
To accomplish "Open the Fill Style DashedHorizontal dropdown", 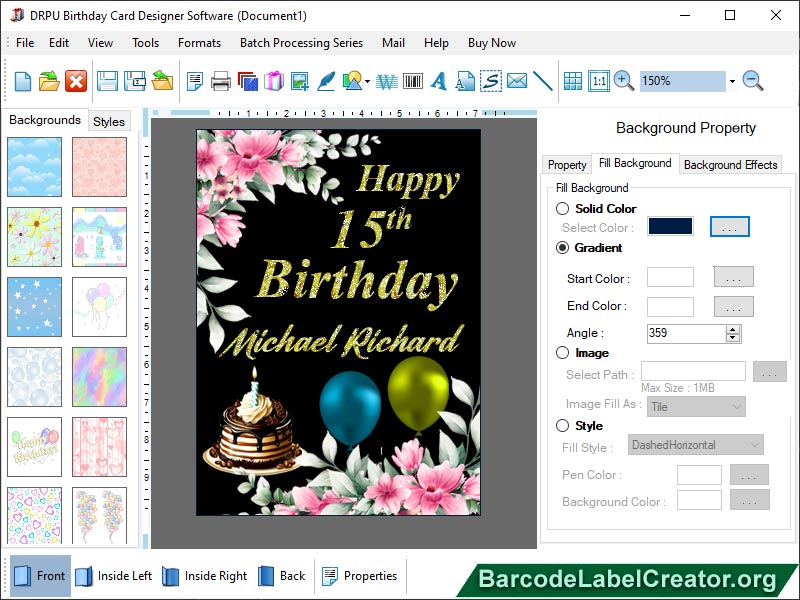I will (x=696, y=445).
